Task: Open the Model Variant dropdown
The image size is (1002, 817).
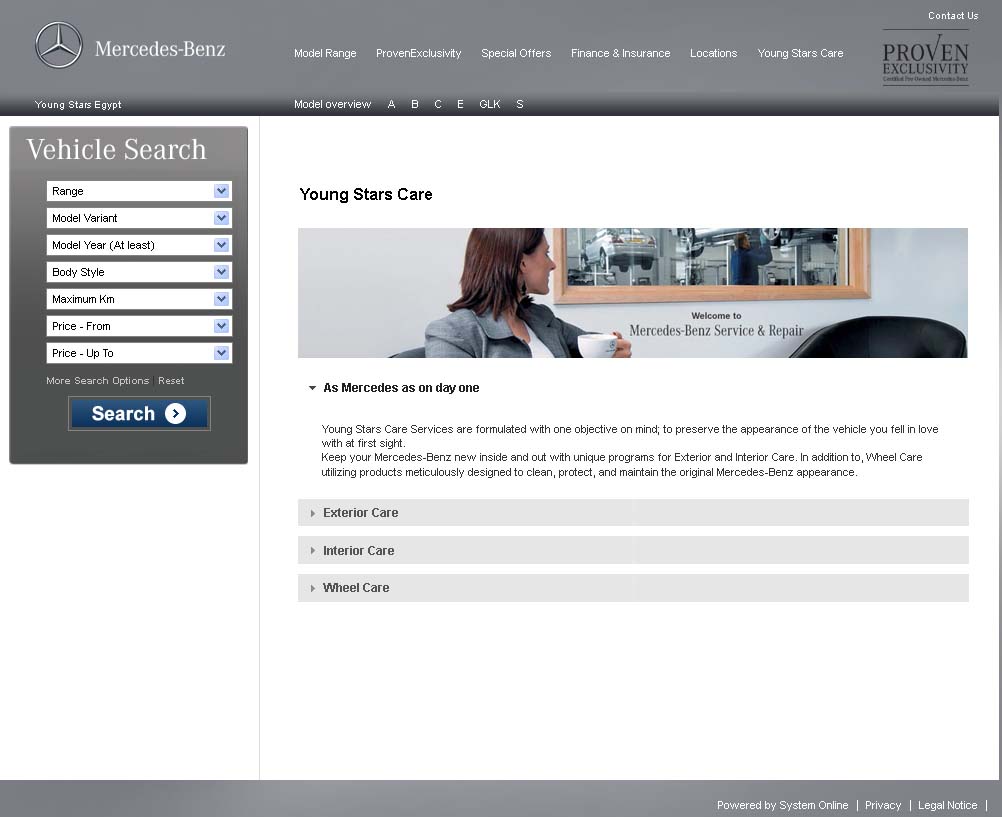Action: pos(139,218)
